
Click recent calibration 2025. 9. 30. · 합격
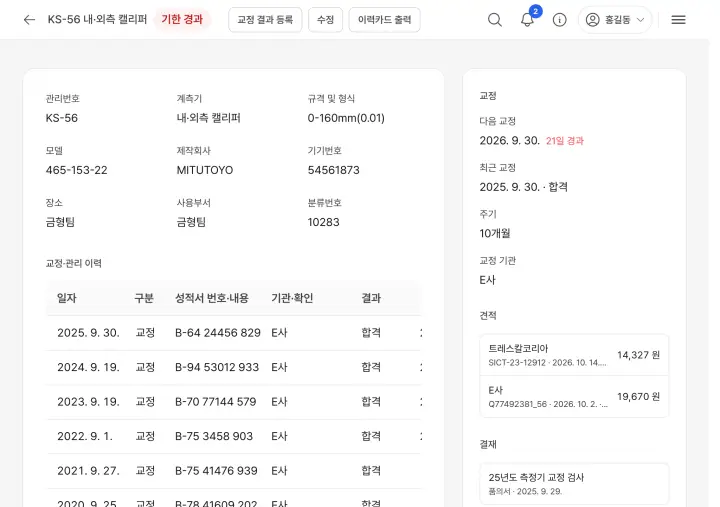[x=523, y=187]
